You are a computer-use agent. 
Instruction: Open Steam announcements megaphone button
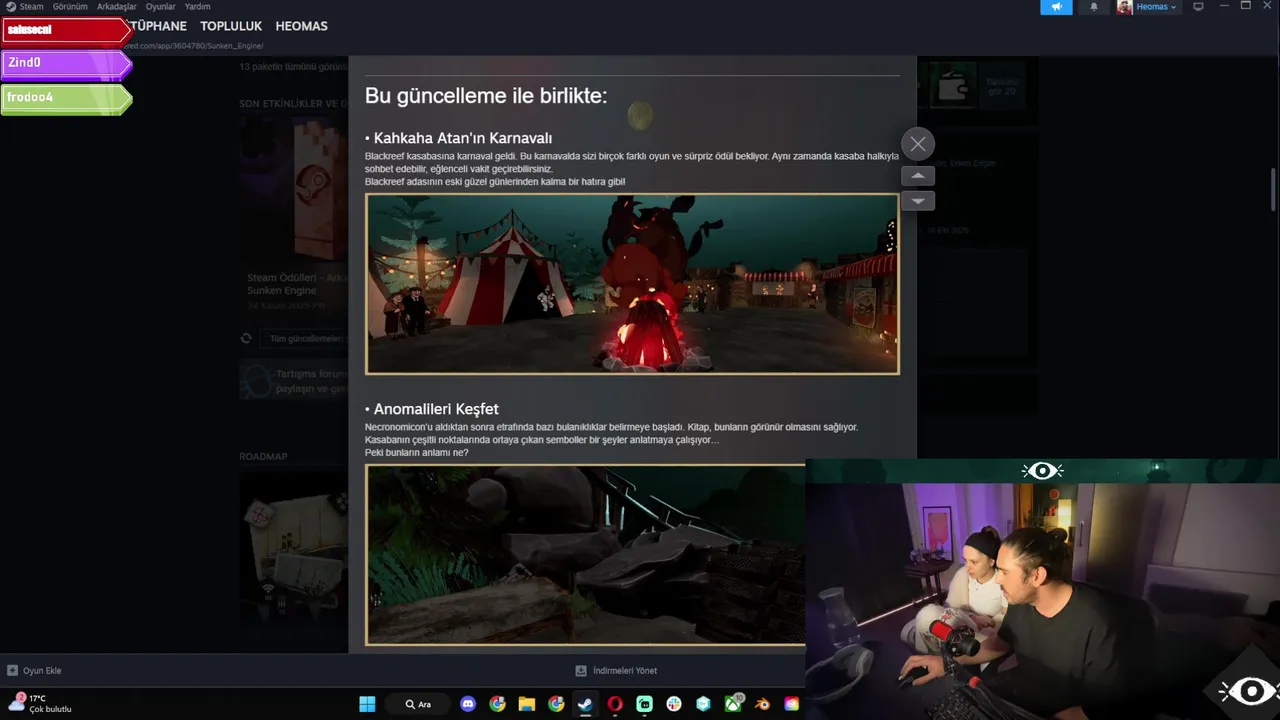point(1056,7)
